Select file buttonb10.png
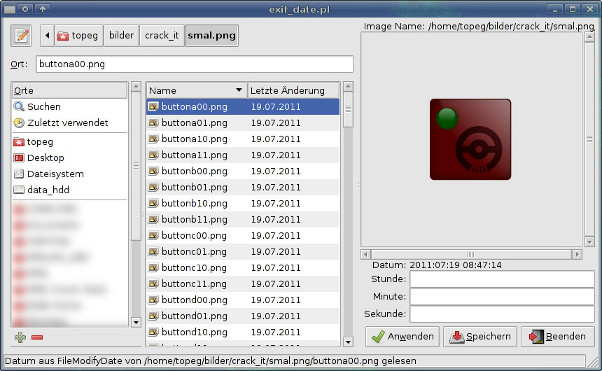This screenshot has width=602, height=371. [x=243, y=203]
